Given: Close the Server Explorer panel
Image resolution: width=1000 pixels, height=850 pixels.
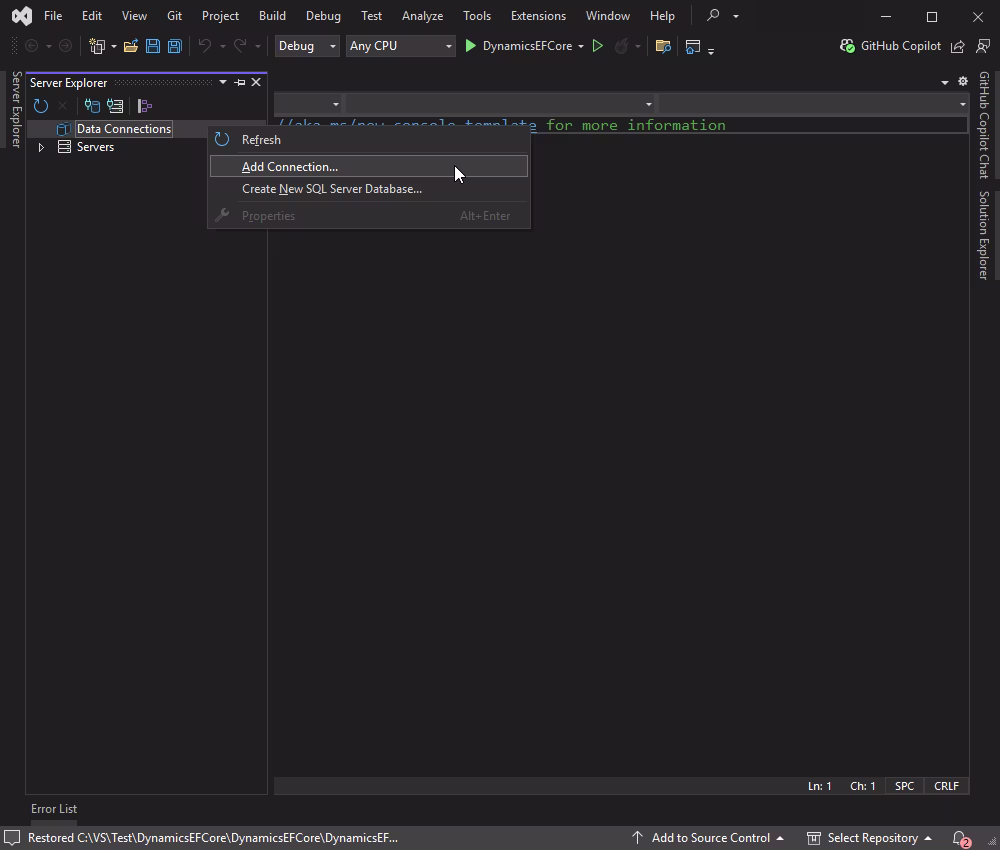Looking at the screenshot, I should 256,82.
